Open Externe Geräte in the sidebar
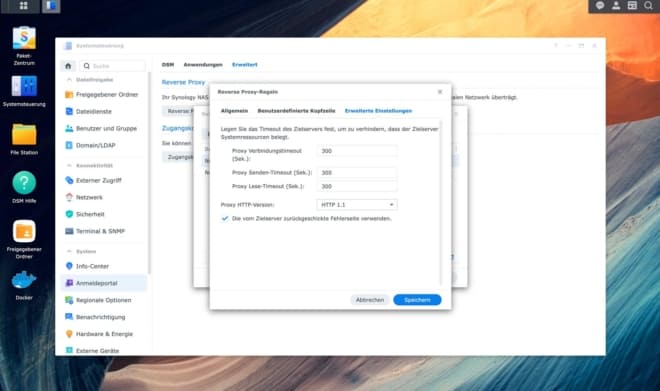This screenshot has width=660, height=391. tap(104, 350)
